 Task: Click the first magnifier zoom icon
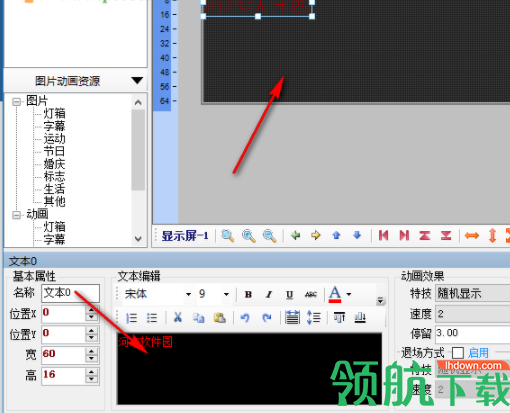[228, 236]
